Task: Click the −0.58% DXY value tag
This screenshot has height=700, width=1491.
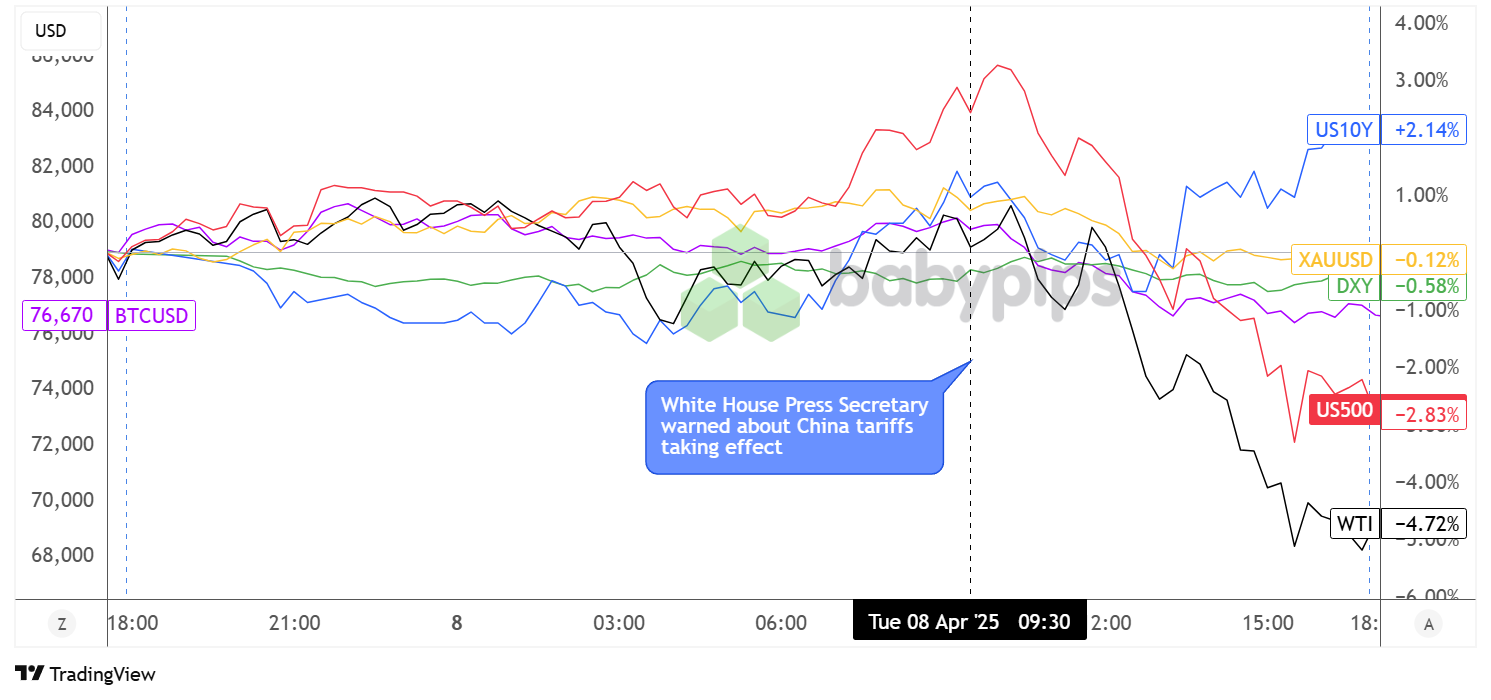Action: pos(1423,287)
